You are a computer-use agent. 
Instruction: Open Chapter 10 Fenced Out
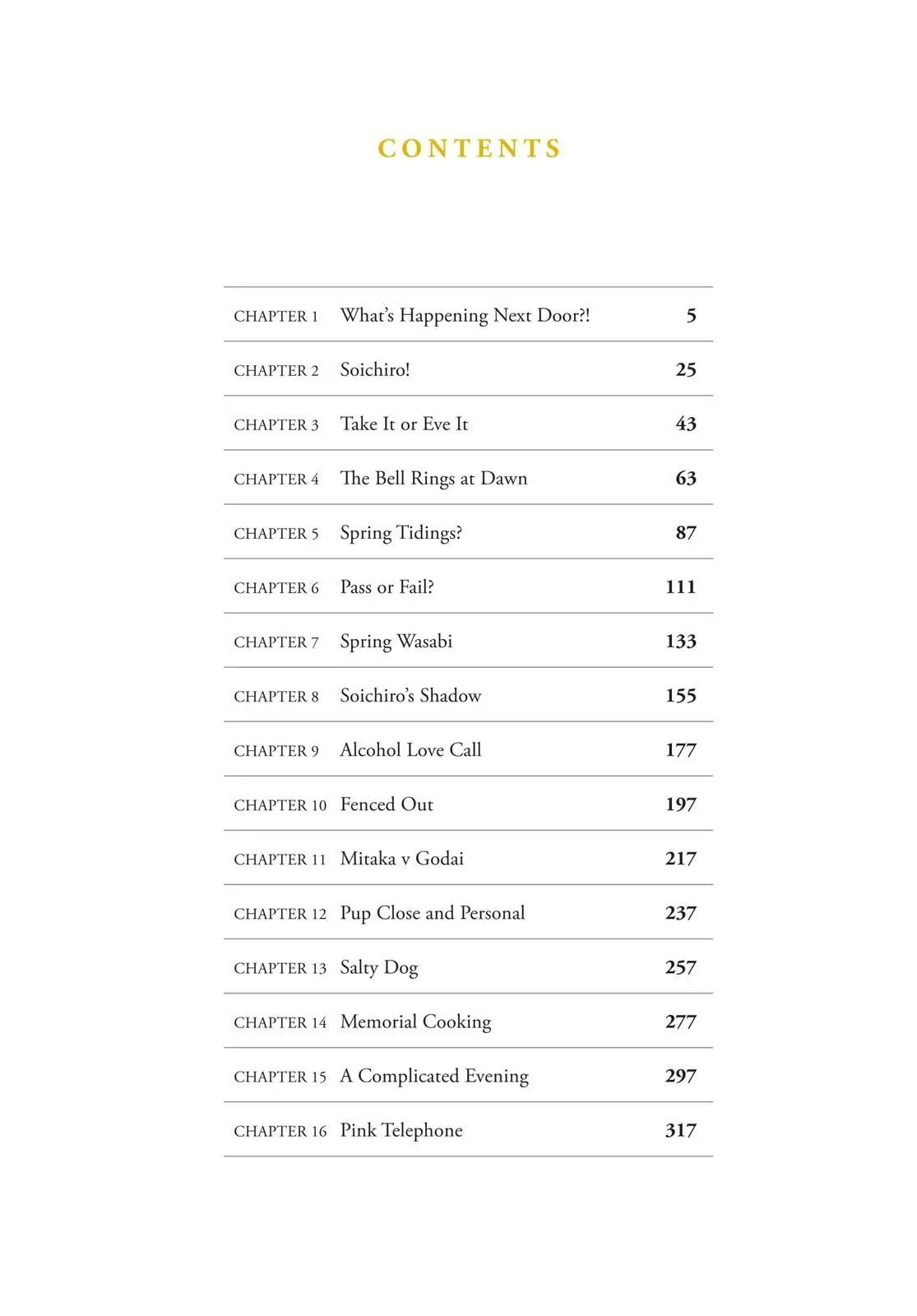pyautogui.click(x=468, y=804)
